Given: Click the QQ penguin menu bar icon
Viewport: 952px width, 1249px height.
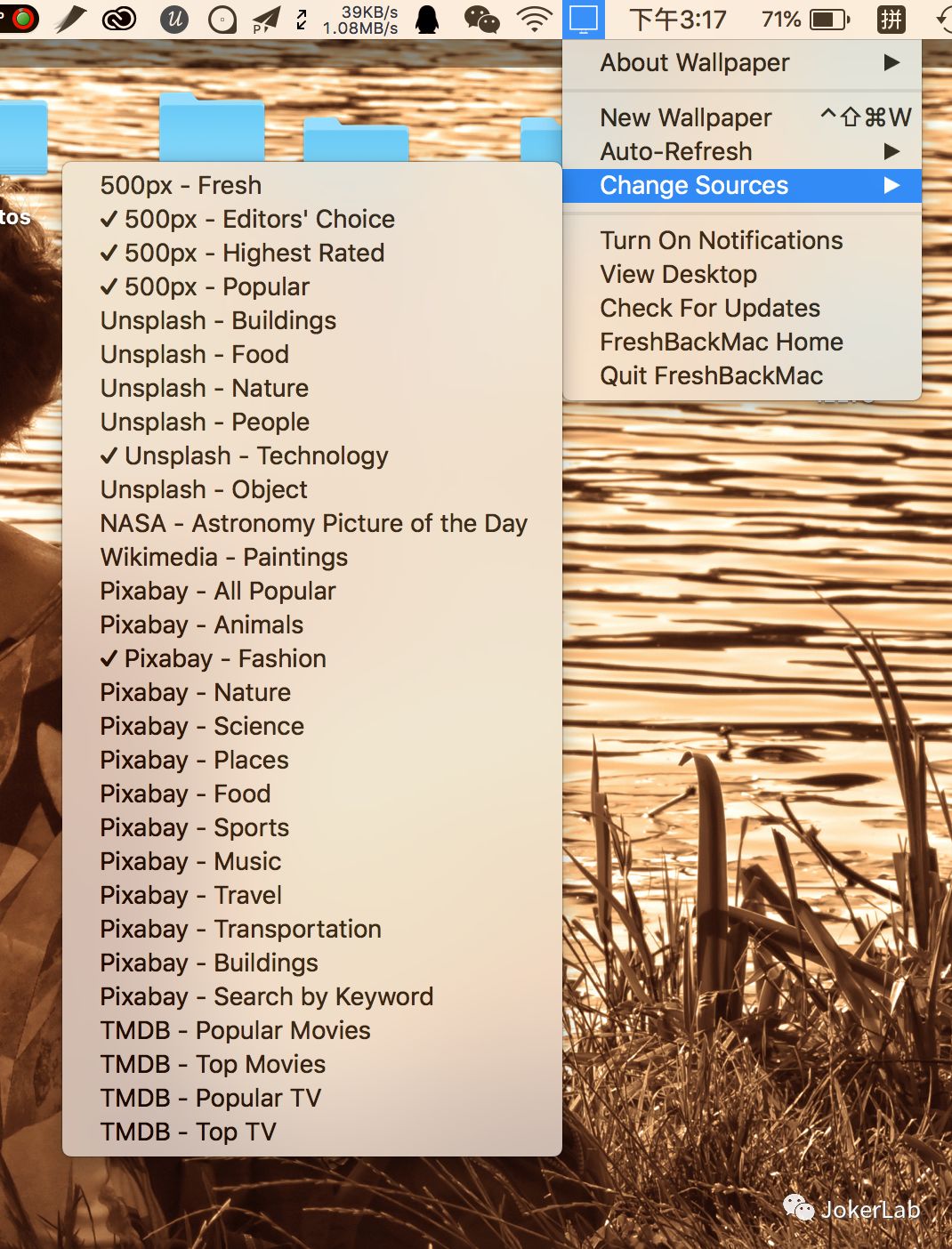Looking at the screenshot, I should pyautogui.click(x=428, y=20).
